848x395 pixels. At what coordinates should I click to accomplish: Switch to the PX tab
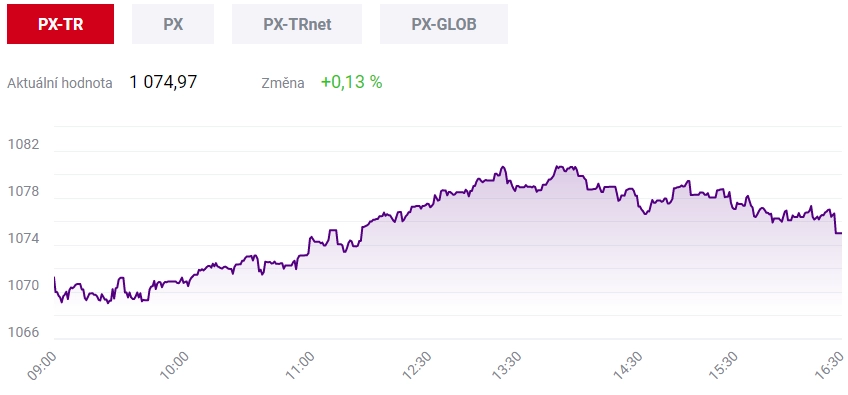[173, 24]
